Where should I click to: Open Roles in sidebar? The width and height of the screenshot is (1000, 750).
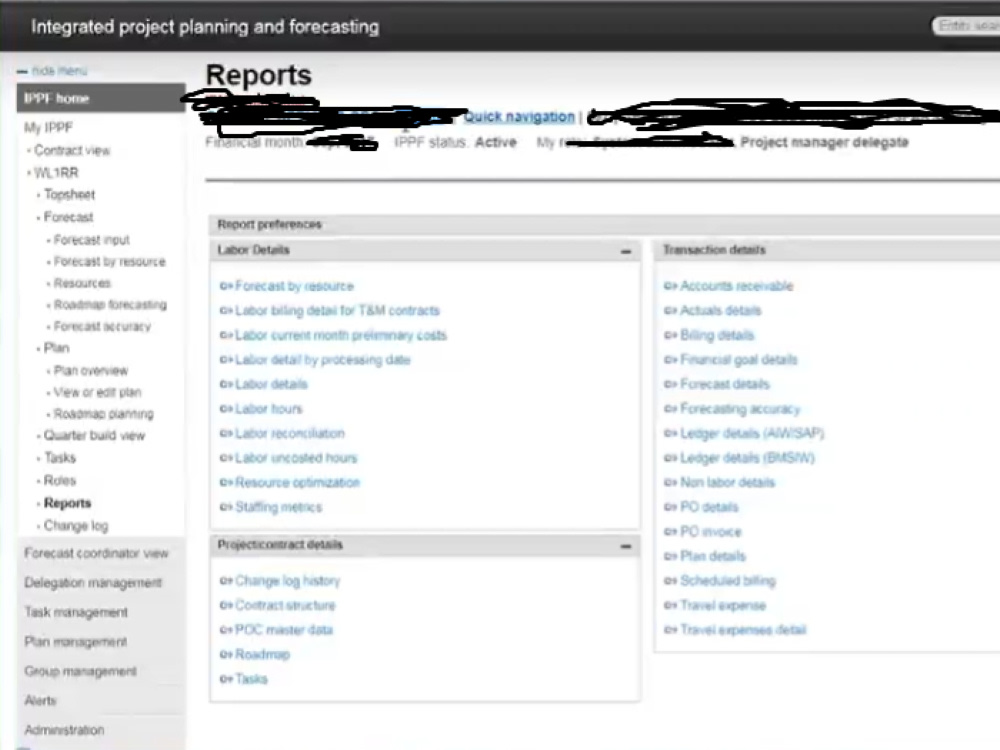pyautogui.click(x=60, y=481)
